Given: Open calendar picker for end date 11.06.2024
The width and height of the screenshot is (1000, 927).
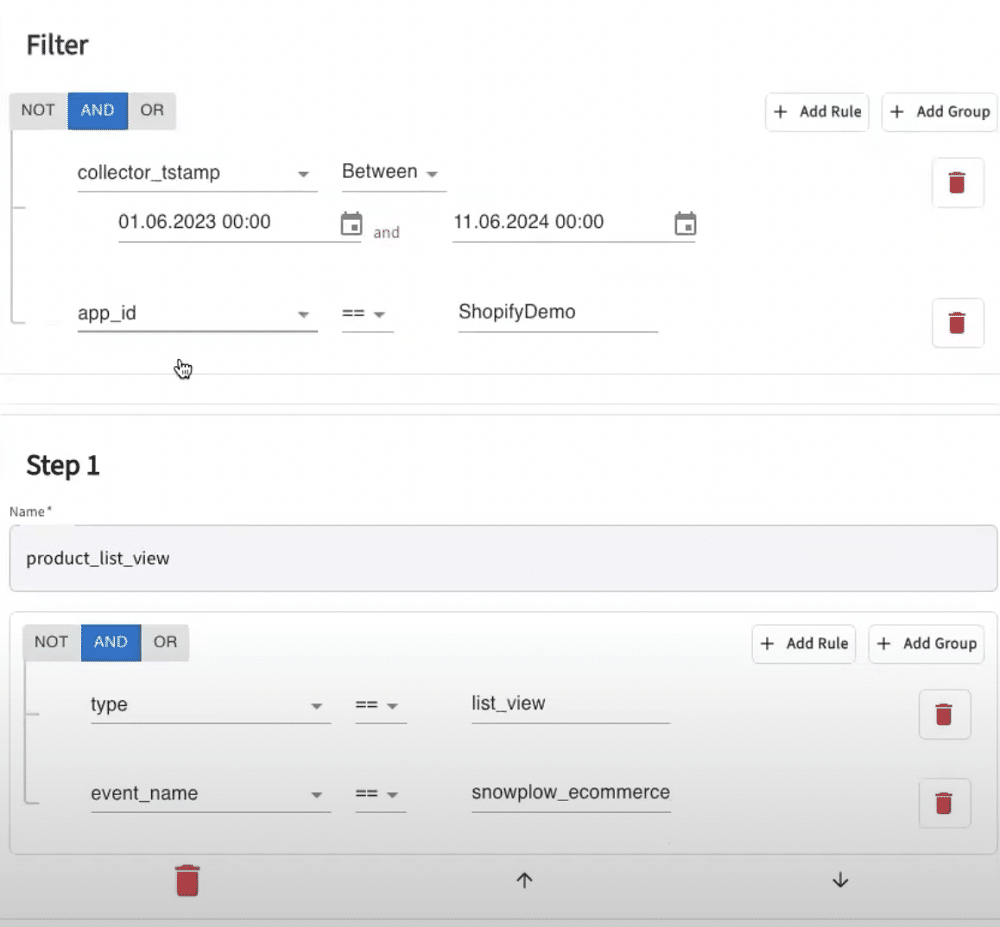Looking at the screenshot, I should (686, 223).
